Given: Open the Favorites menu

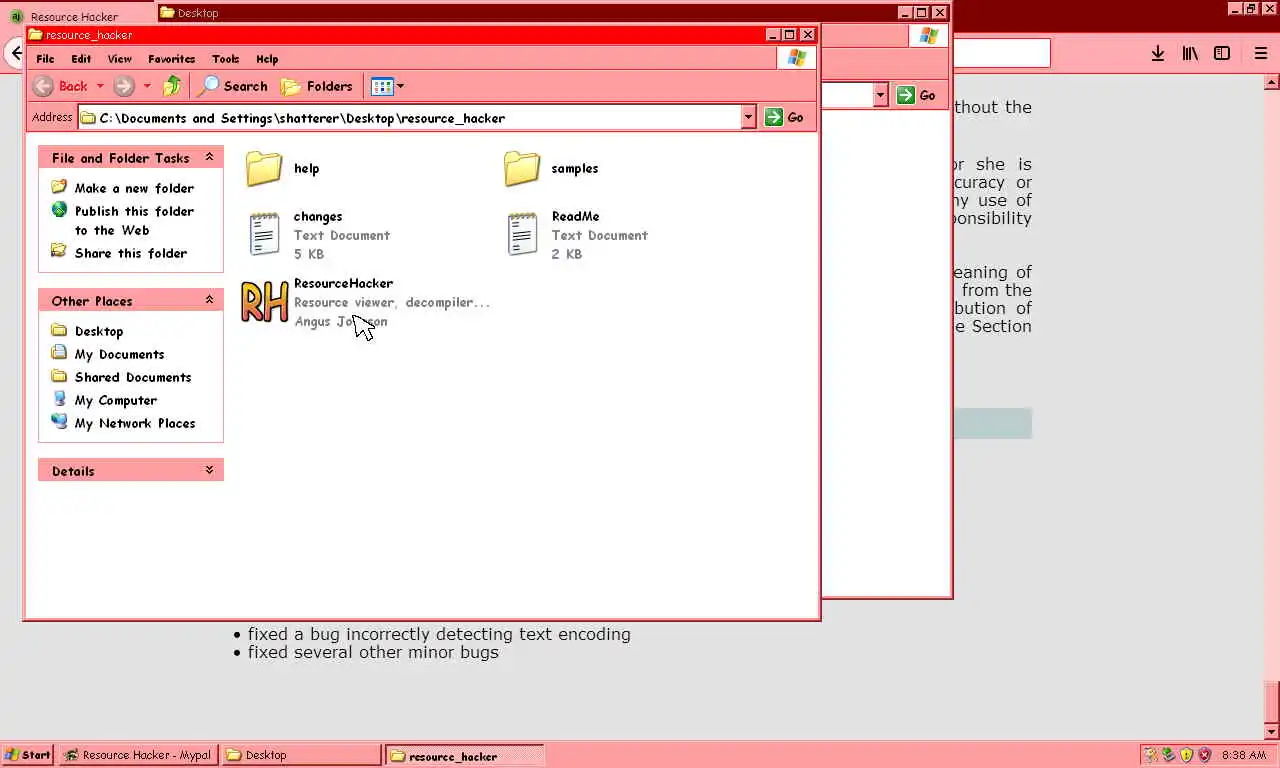Looking at the screenshot, I should tap(172, 59).
